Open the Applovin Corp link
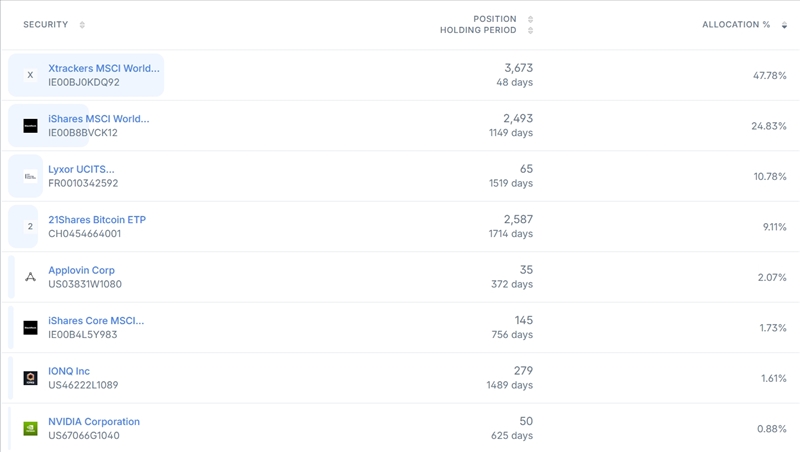 point(81,270)
